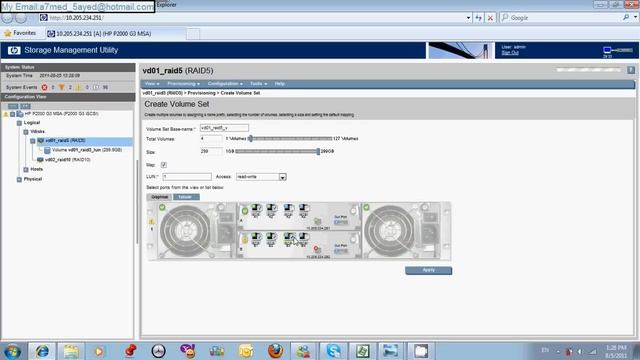Viewport: 640px width, 360px height.
Task: Click the Volume Set Base-name field
Action: [x=224, y=128]
